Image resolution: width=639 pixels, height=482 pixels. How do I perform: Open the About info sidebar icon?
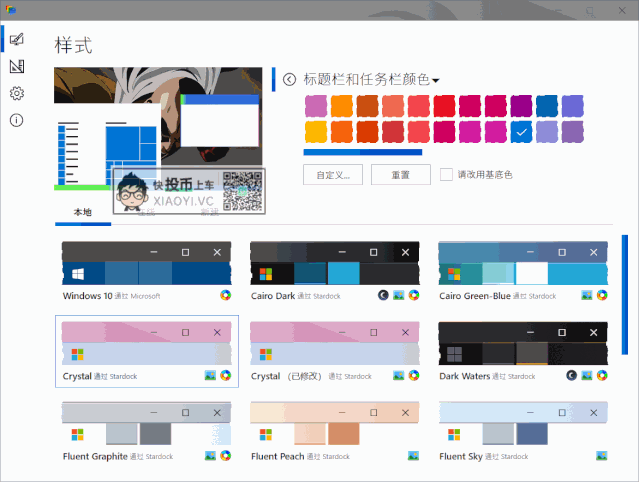pyautogui.click(x=17, y=120)
